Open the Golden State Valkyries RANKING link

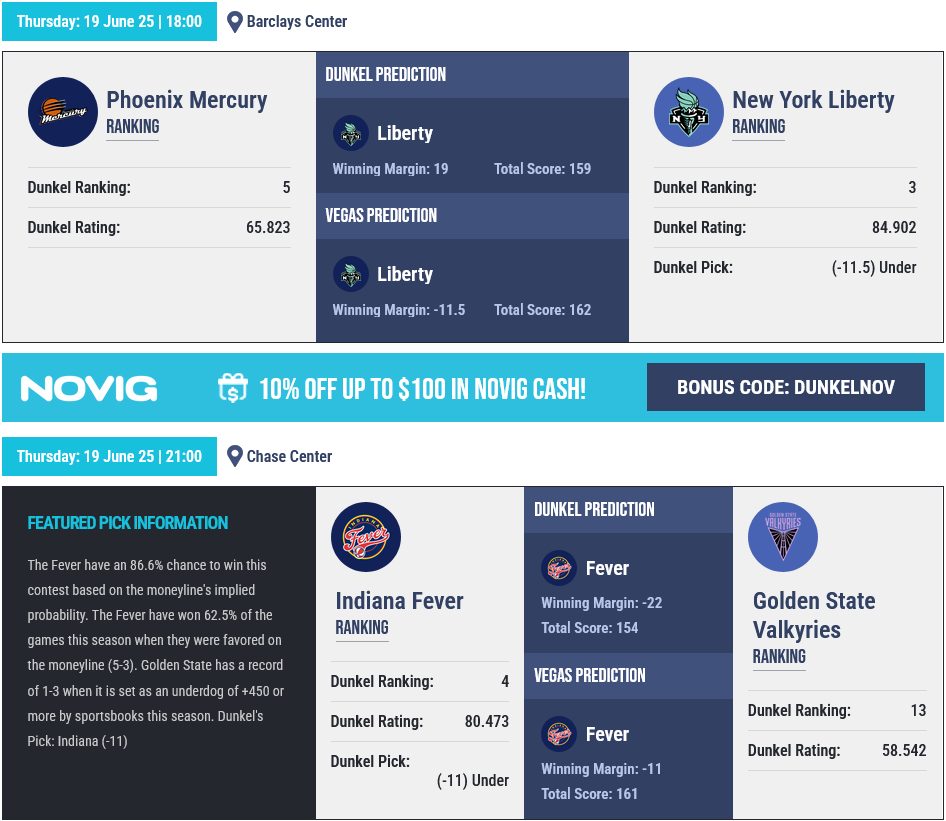pyautogui.click(x=779, y=657)
